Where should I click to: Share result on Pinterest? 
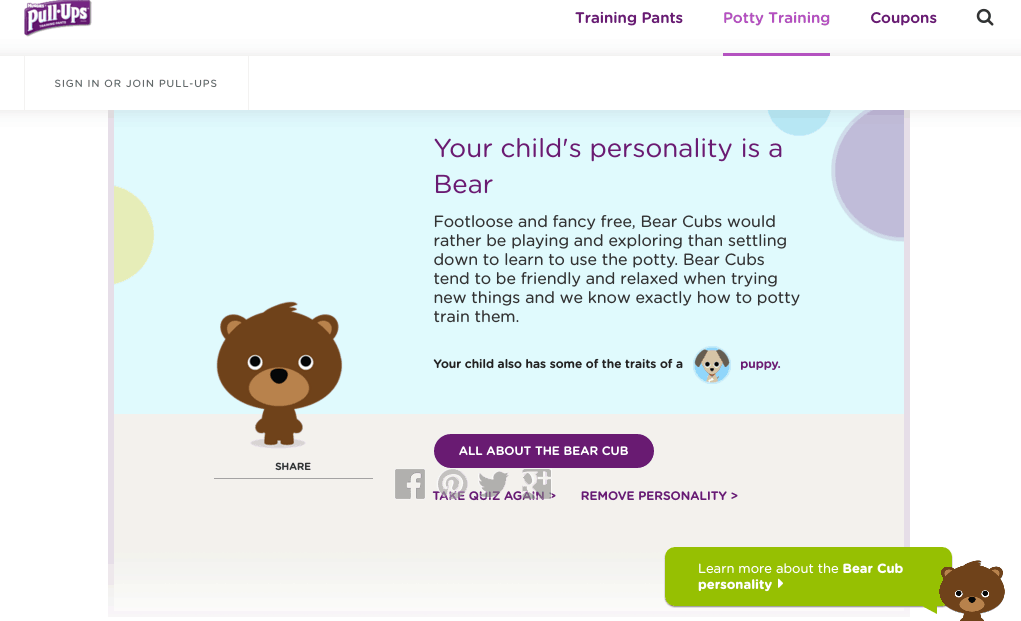click(x=453, y=484)
